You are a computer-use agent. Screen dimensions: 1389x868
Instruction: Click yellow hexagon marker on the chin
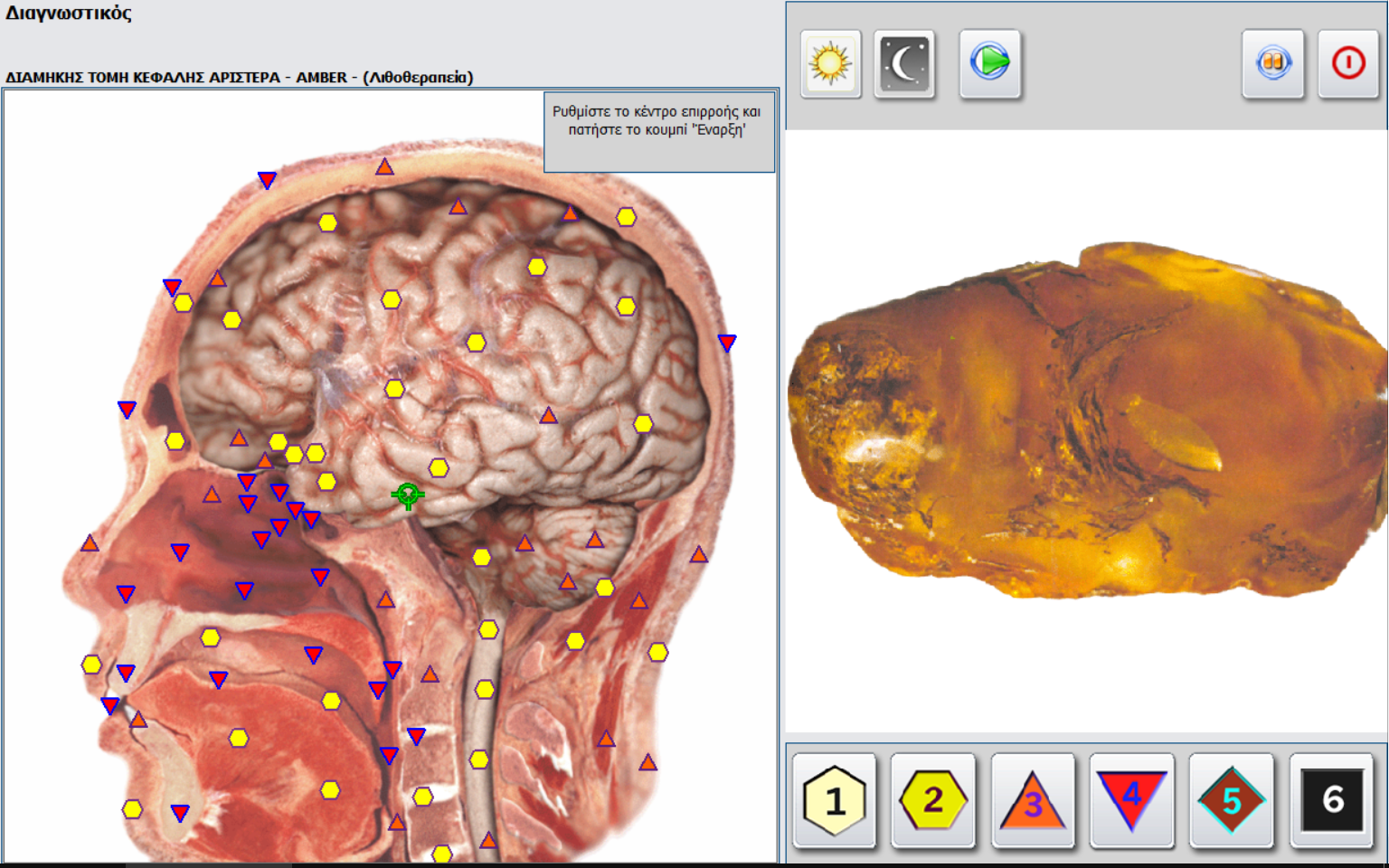[x=132, y=809]
